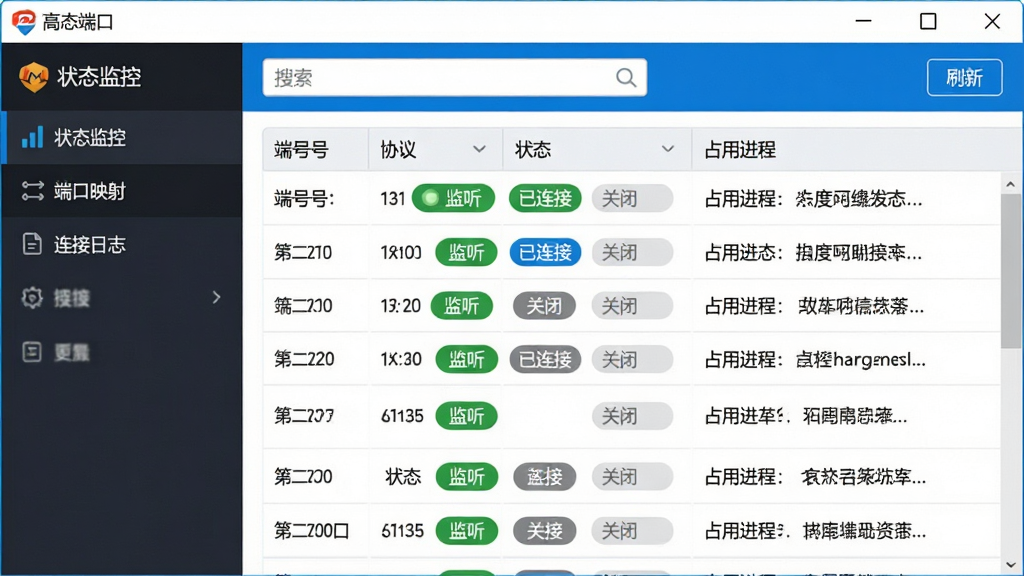
Task: Click scrollbar up arrow in table
Action: pos(1010,184)
